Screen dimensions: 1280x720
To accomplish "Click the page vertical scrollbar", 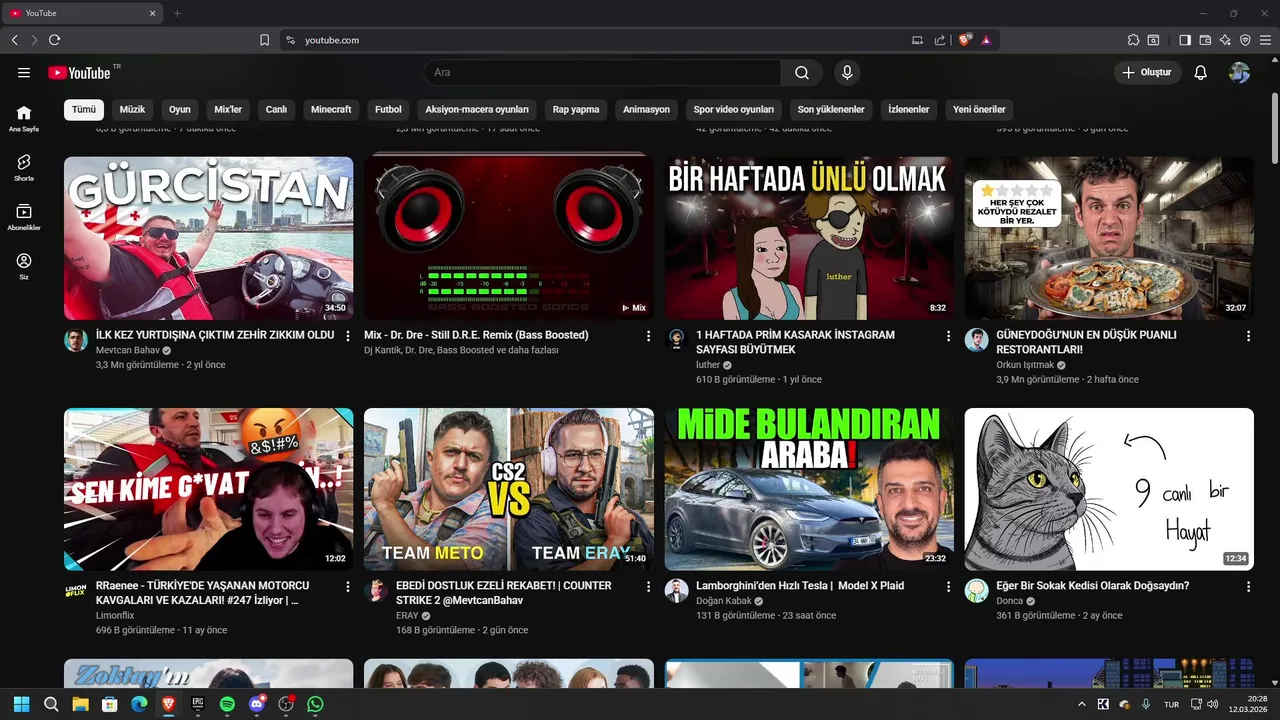I will pos(1274,130).
